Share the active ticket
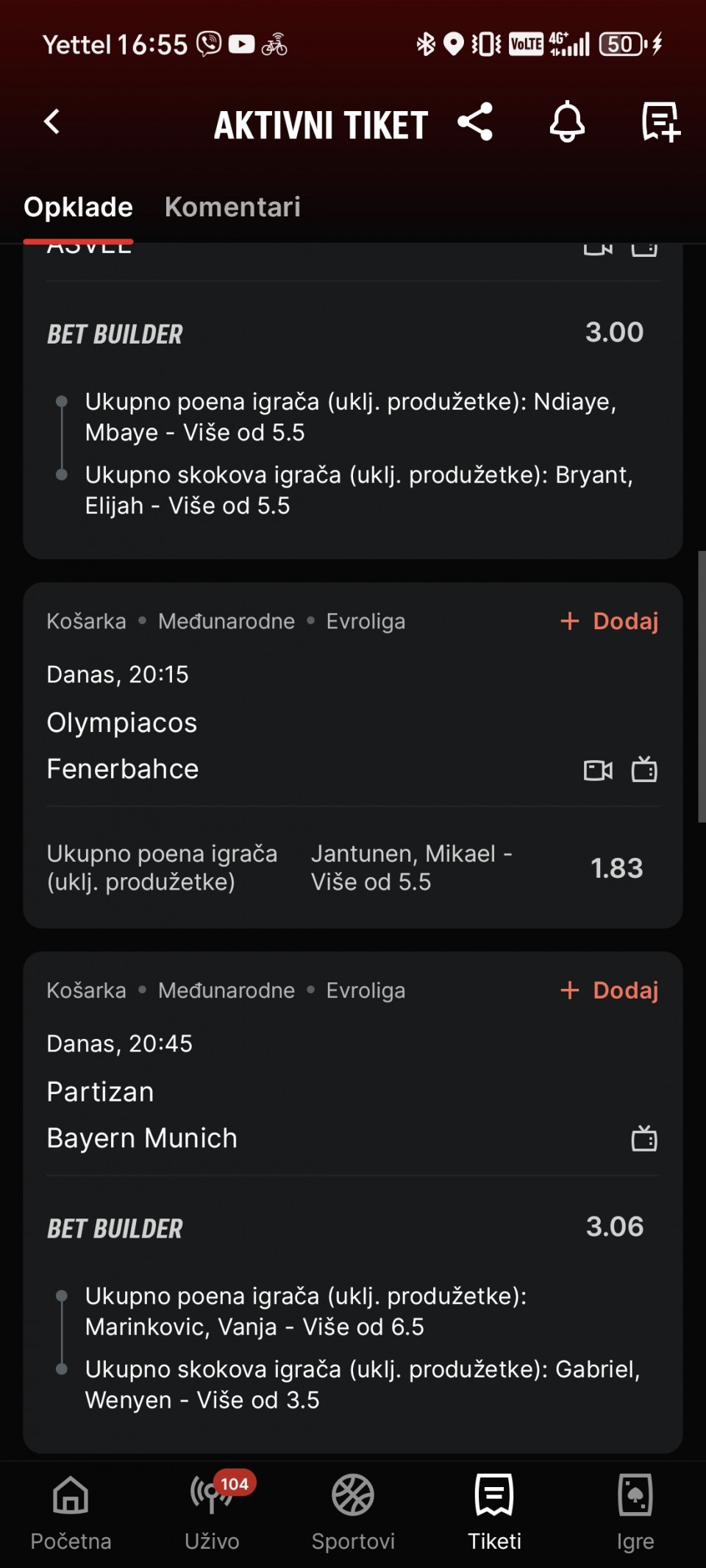The image size is (706, 1568). pyautogui.click(x=475, y=122)
